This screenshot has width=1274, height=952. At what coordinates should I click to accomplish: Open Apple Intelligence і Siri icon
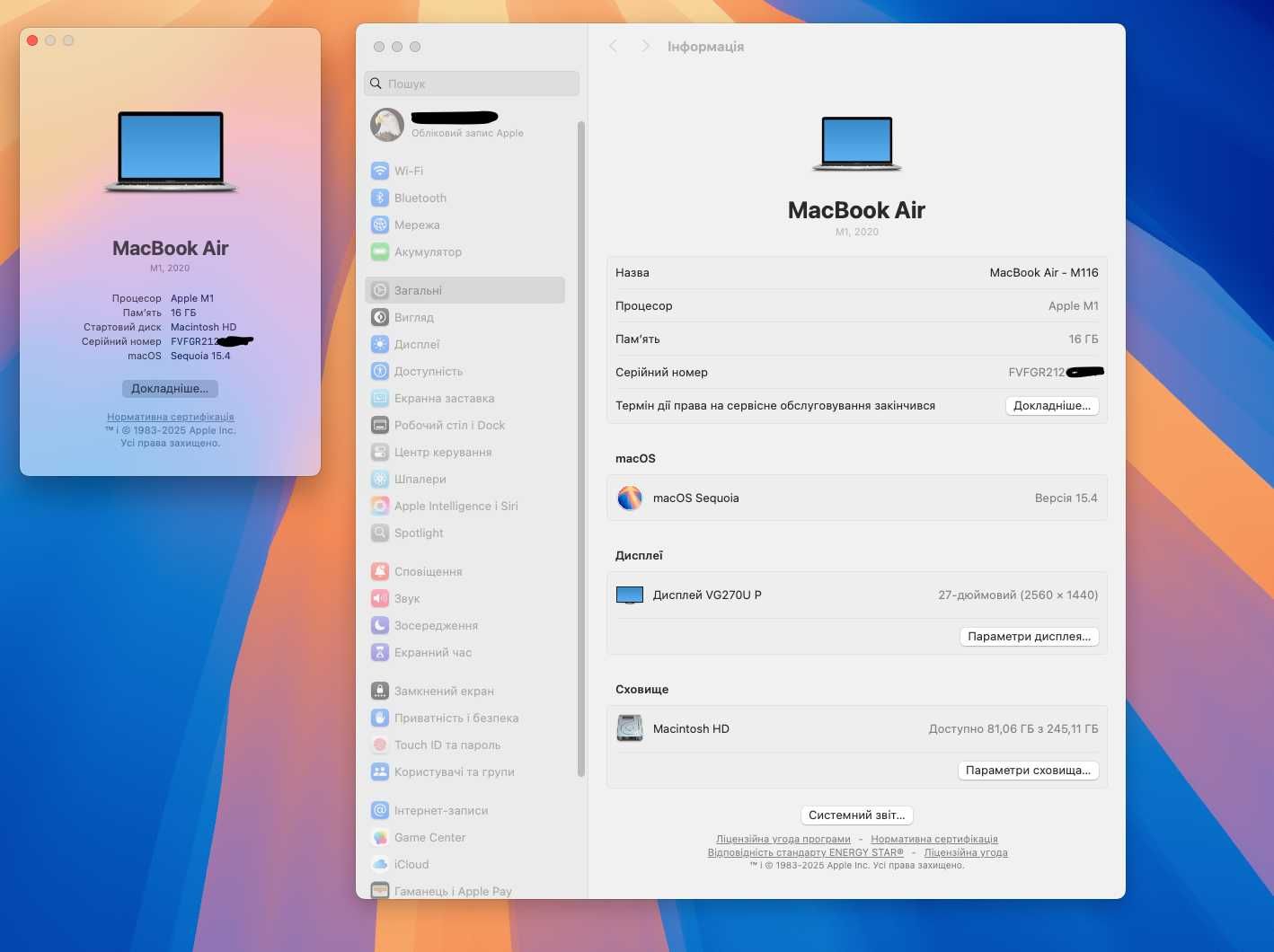point(380,506)
